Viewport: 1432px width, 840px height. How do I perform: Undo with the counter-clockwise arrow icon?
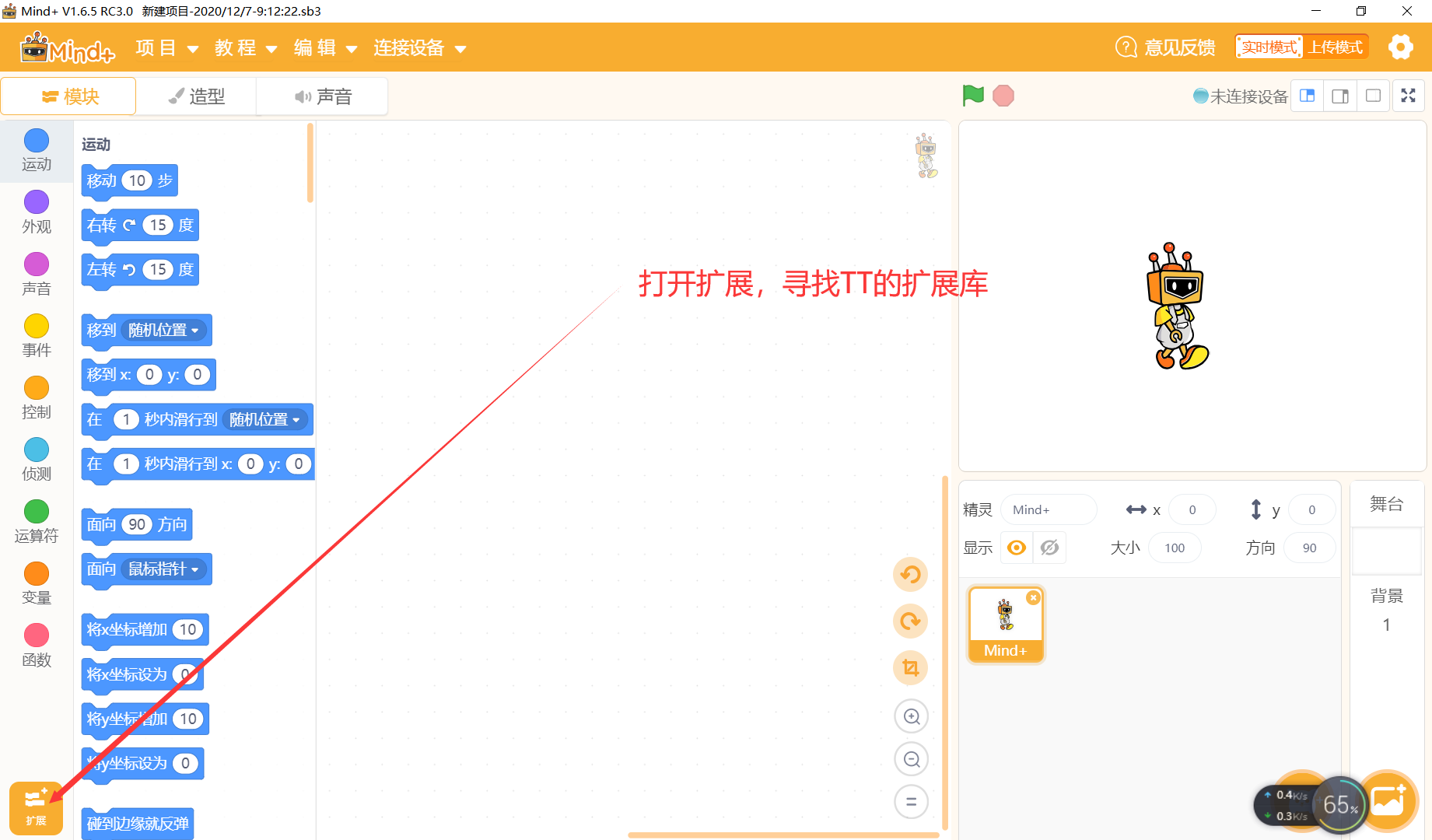[910, 575]
